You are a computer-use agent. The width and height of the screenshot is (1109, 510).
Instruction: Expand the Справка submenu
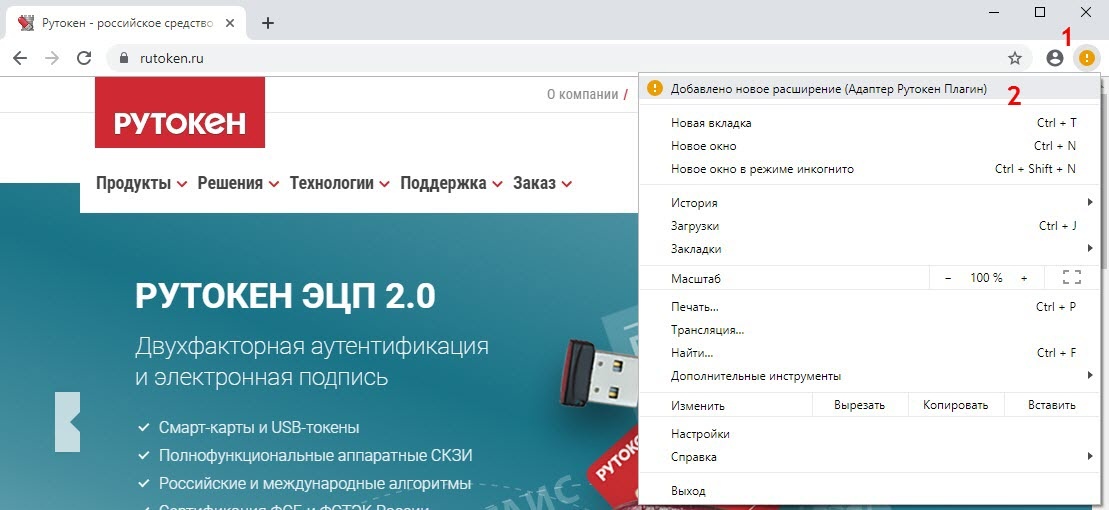(870, 457)
